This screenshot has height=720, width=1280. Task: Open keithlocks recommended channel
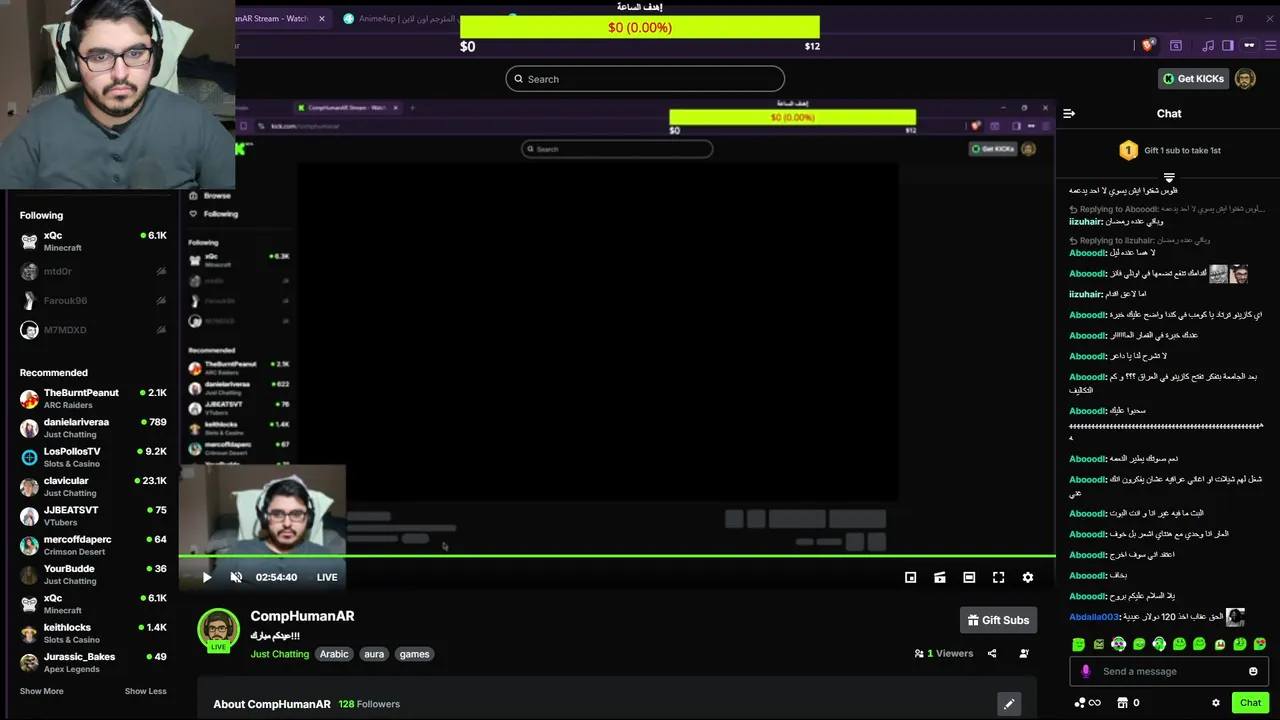tap(93, 633)
